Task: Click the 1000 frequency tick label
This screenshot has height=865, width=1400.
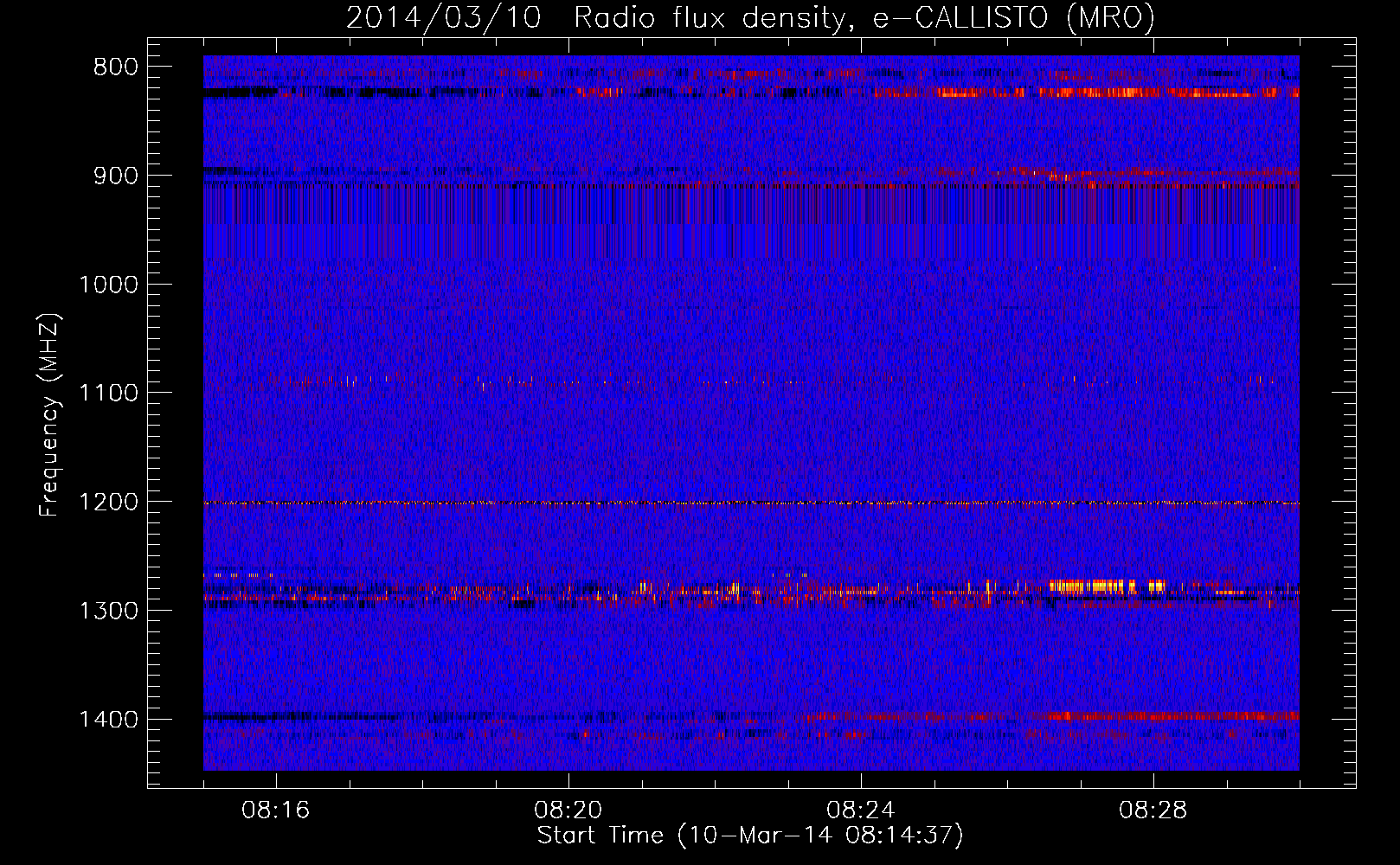Action: [108, 285]
